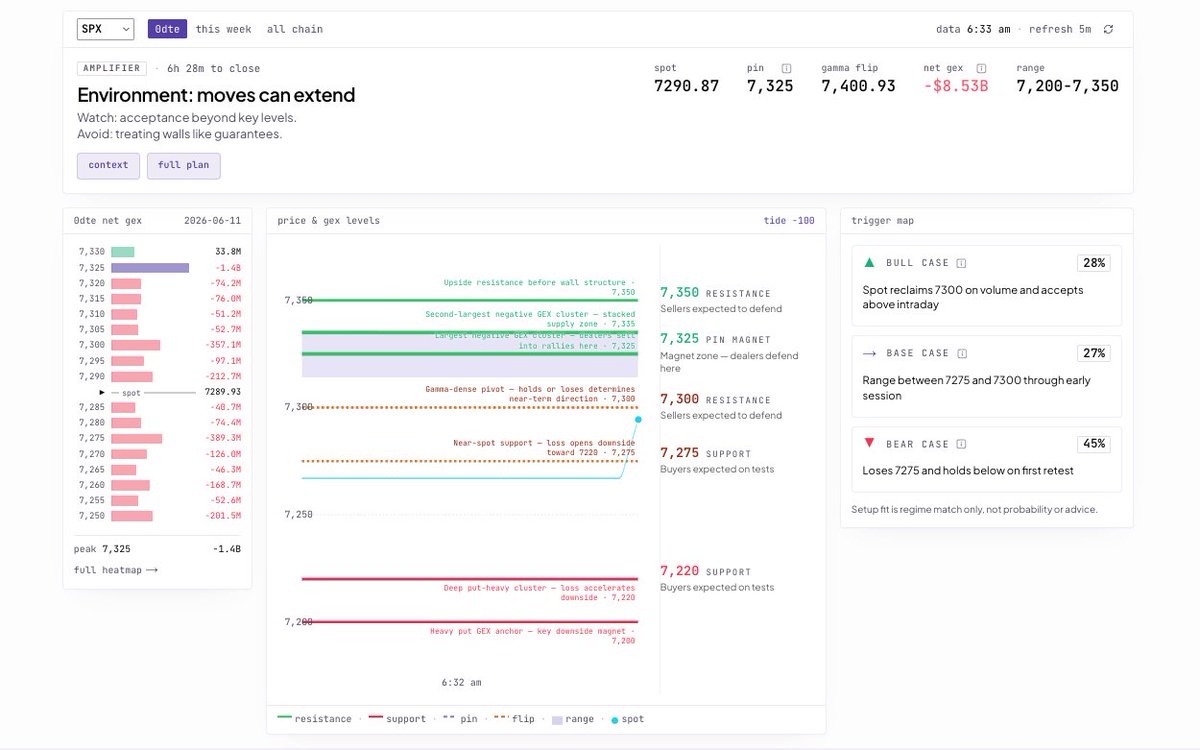Click the peak 7,325 summary text
The height and width of the screenshot is (750, 1200).
(x=102, y=549)
